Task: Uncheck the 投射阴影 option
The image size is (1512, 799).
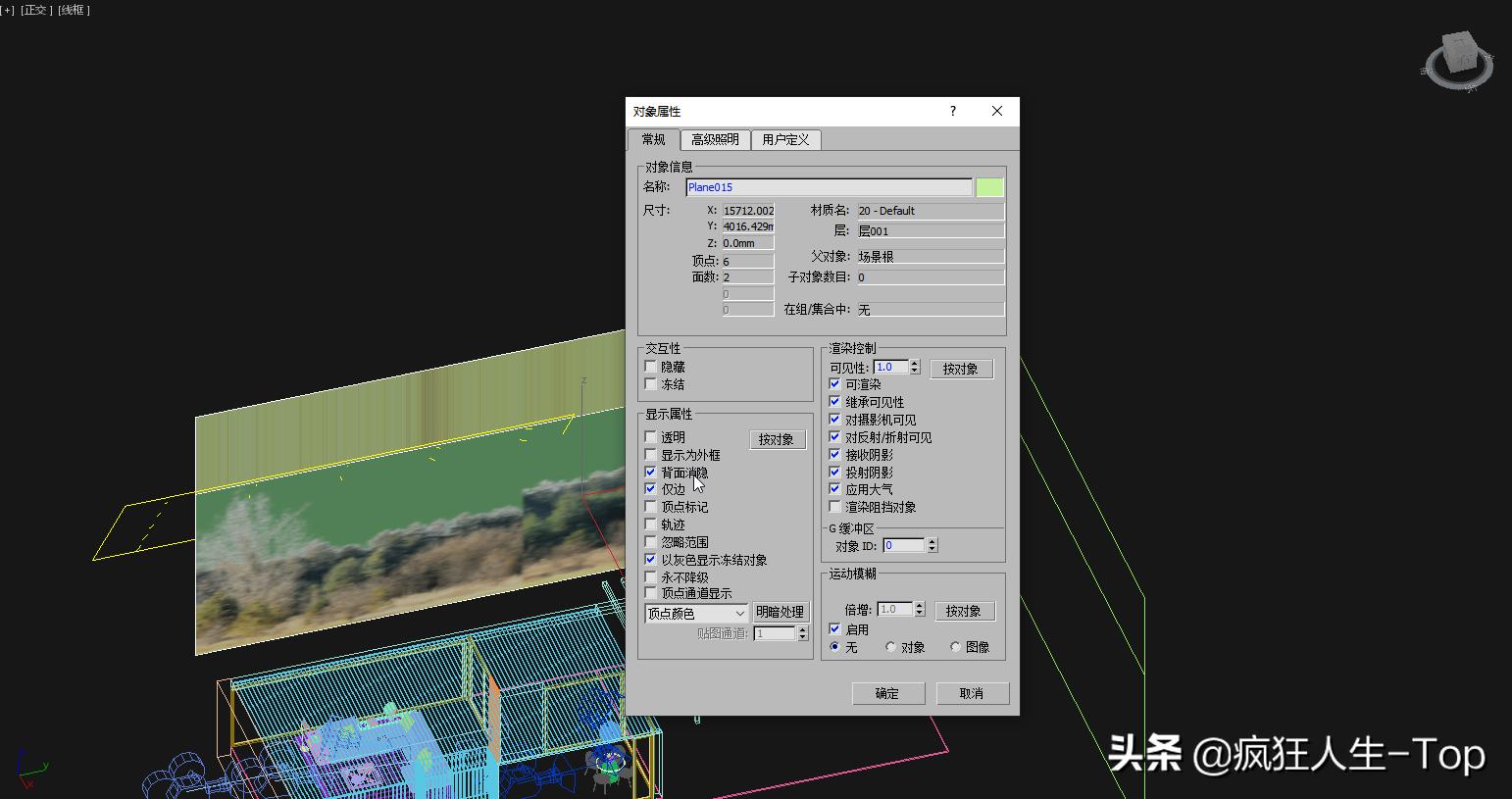Action: tap(835, 472)
